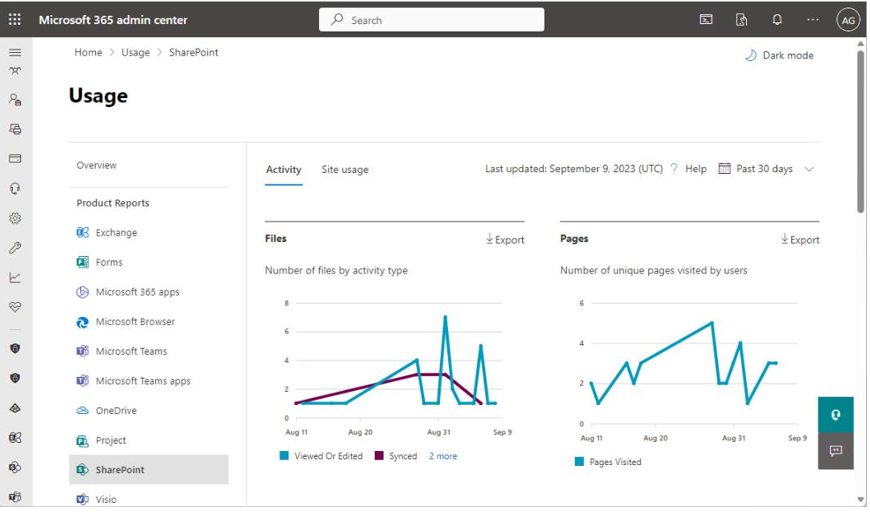870x512 pixels.
Task: Click the Project report icon
Action: pyautogui.click(x=83, y=440)
